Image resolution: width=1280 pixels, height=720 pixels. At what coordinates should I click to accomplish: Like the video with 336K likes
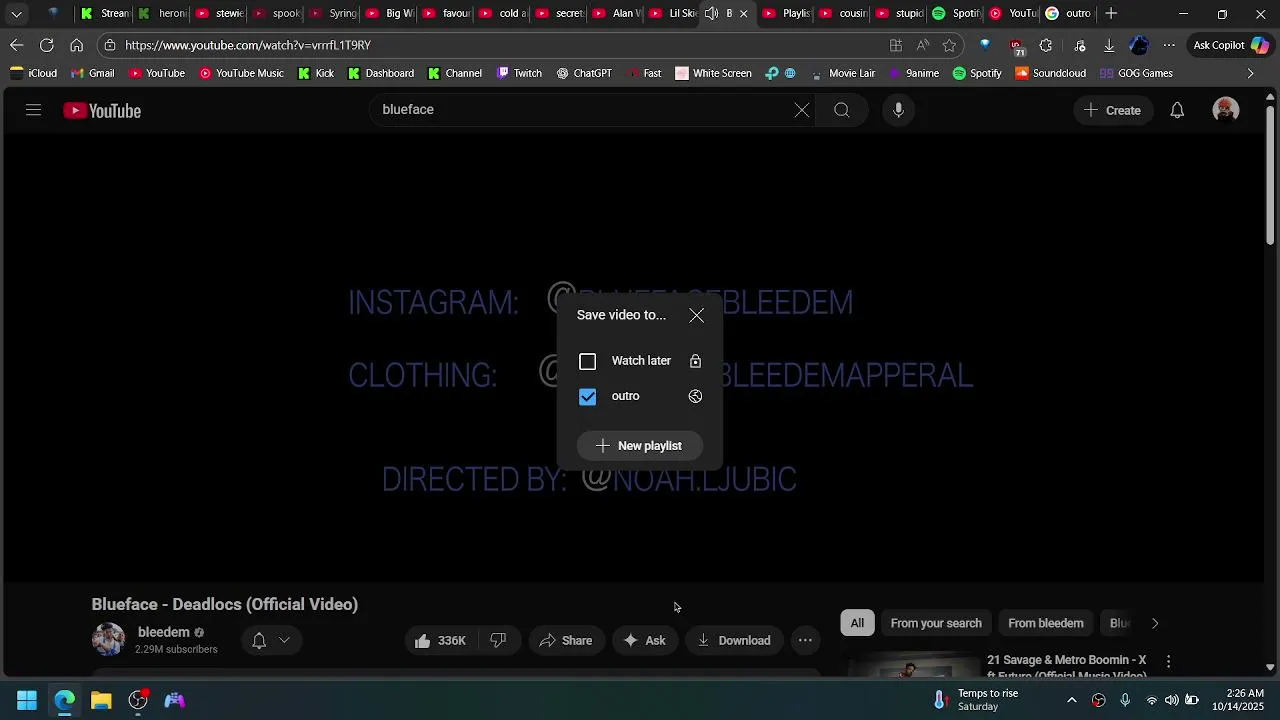440,641
